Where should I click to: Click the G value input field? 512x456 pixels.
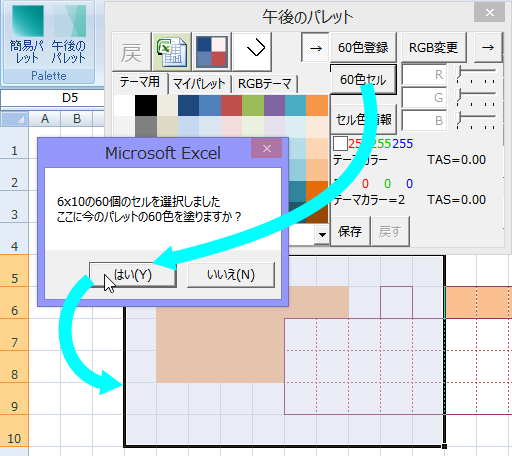pos(424,98)
